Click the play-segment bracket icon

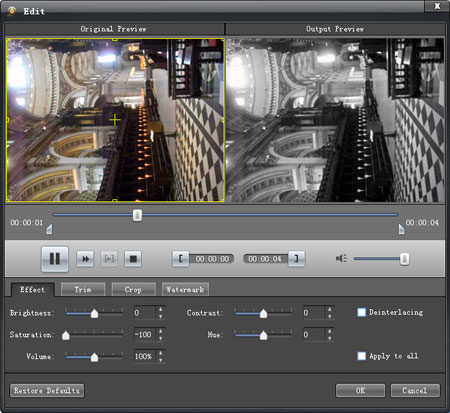tap(109, 259)
